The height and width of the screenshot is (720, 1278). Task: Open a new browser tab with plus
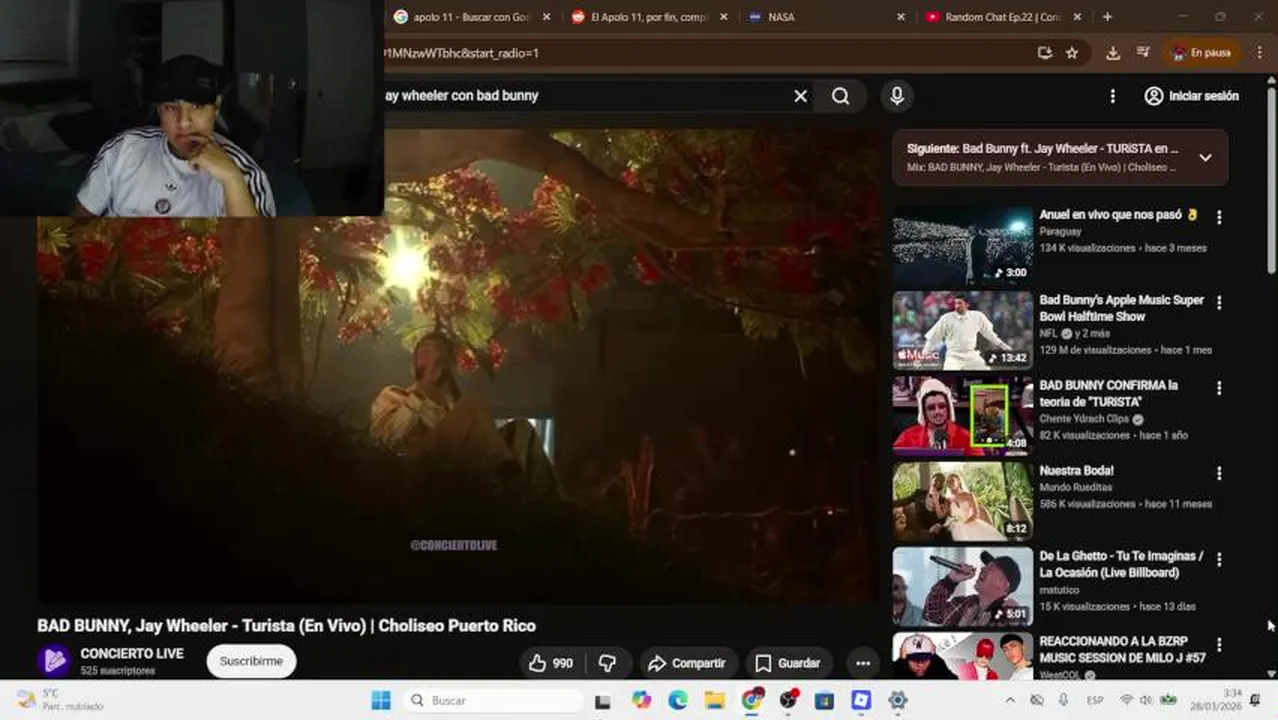[x=1107, y=17]
